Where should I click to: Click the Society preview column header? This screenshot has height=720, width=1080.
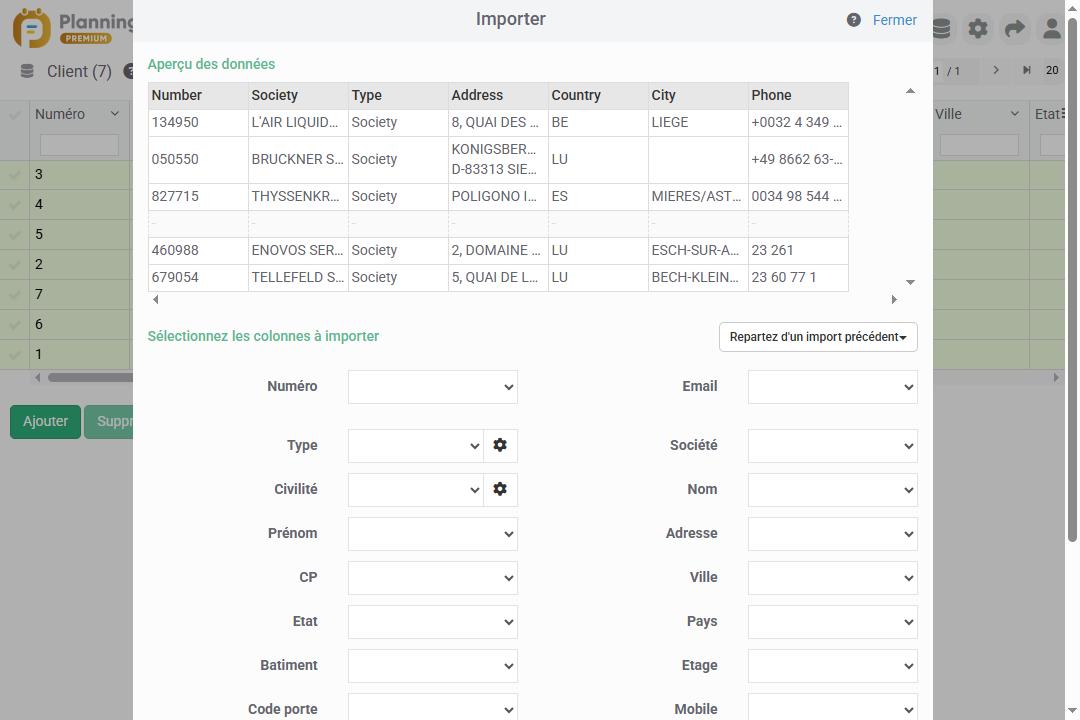[298, 96]
